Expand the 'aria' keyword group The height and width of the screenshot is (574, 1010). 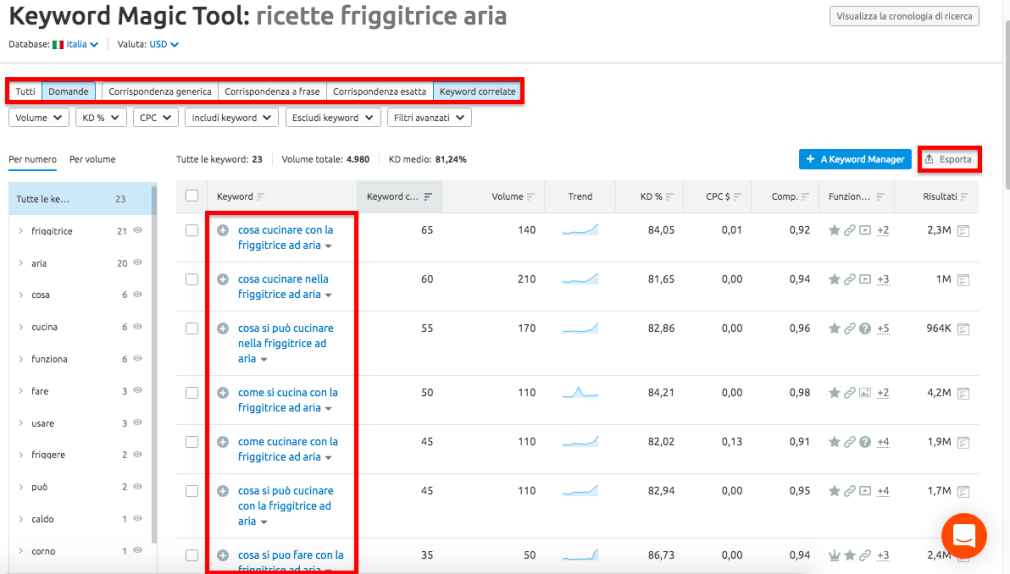21,263
